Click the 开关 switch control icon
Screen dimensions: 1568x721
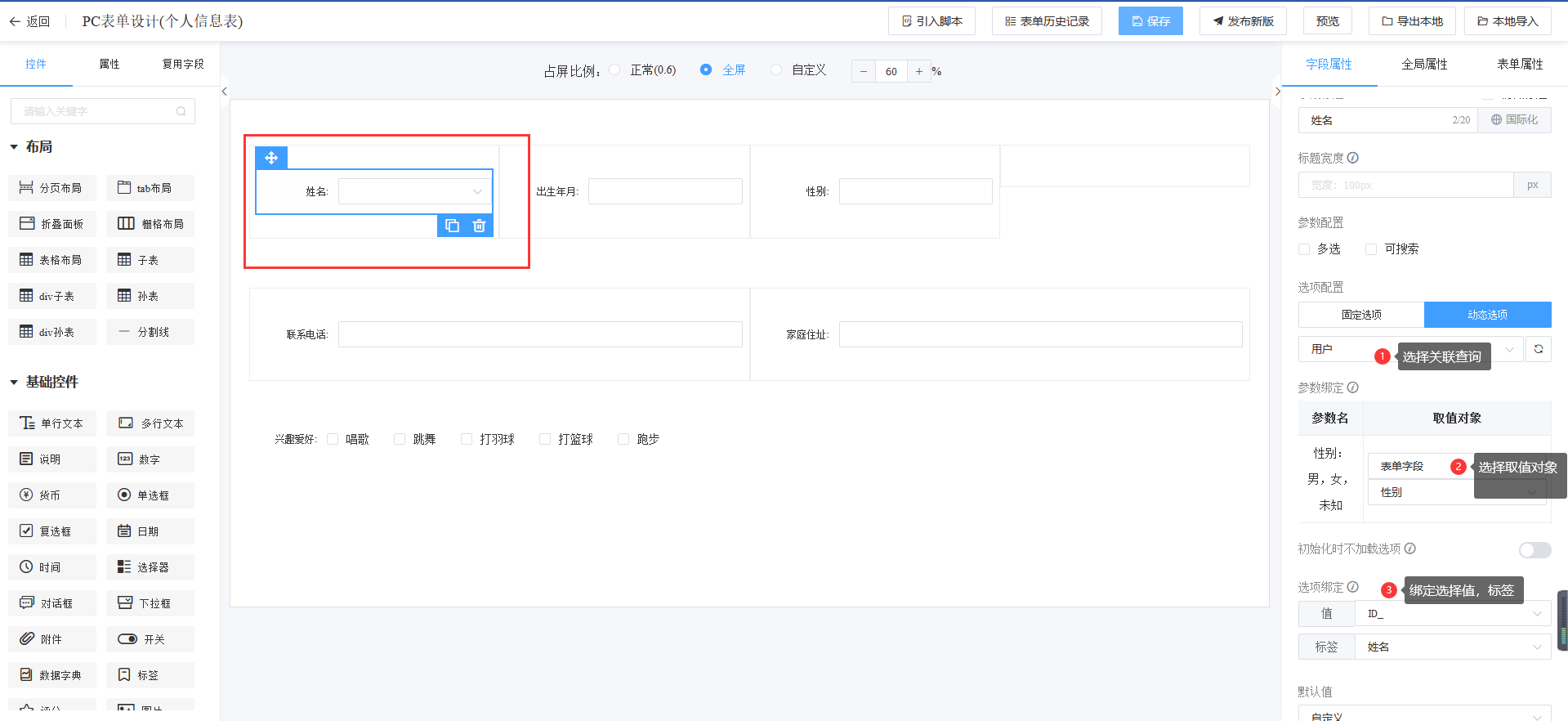127,639
